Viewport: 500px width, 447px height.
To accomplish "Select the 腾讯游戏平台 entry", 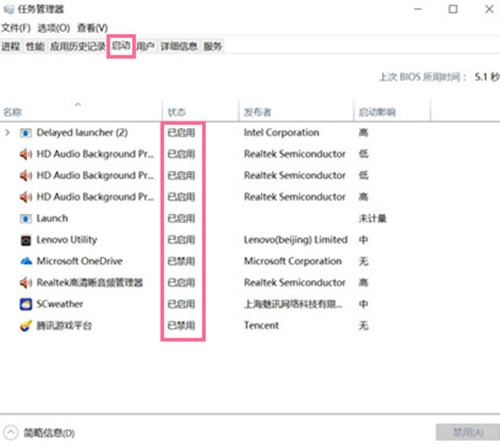I will [64, 326].
